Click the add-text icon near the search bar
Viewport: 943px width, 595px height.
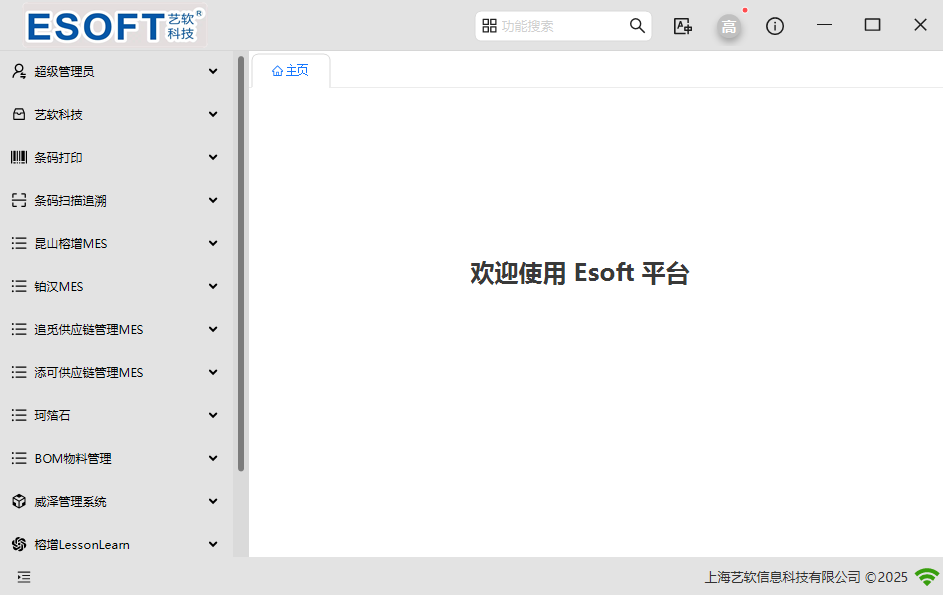pos(683,25)
